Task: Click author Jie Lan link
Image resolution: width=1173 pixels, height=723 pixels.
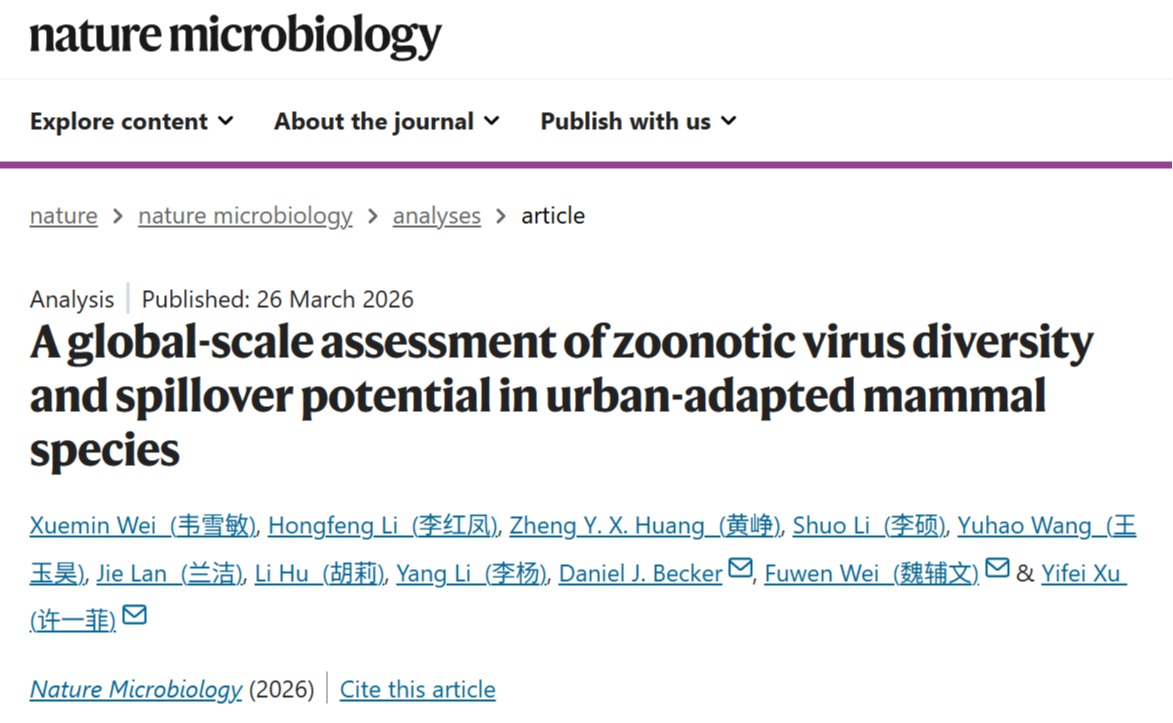Action: 170,574
